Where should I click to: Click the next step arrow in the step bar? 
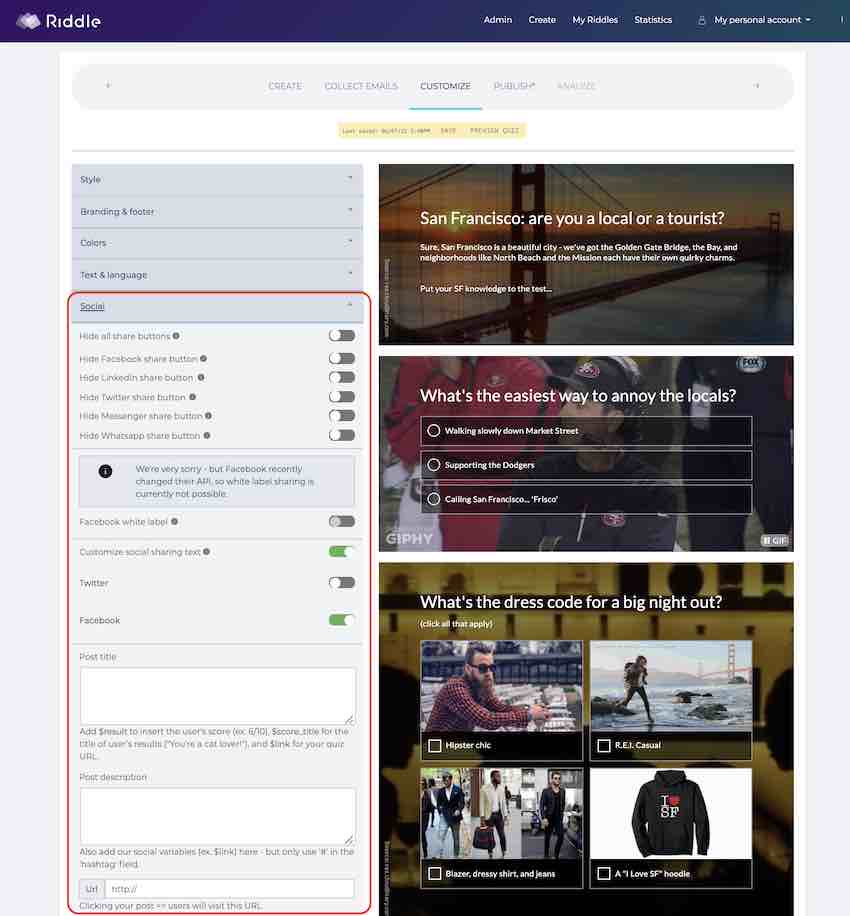(757, 85)
